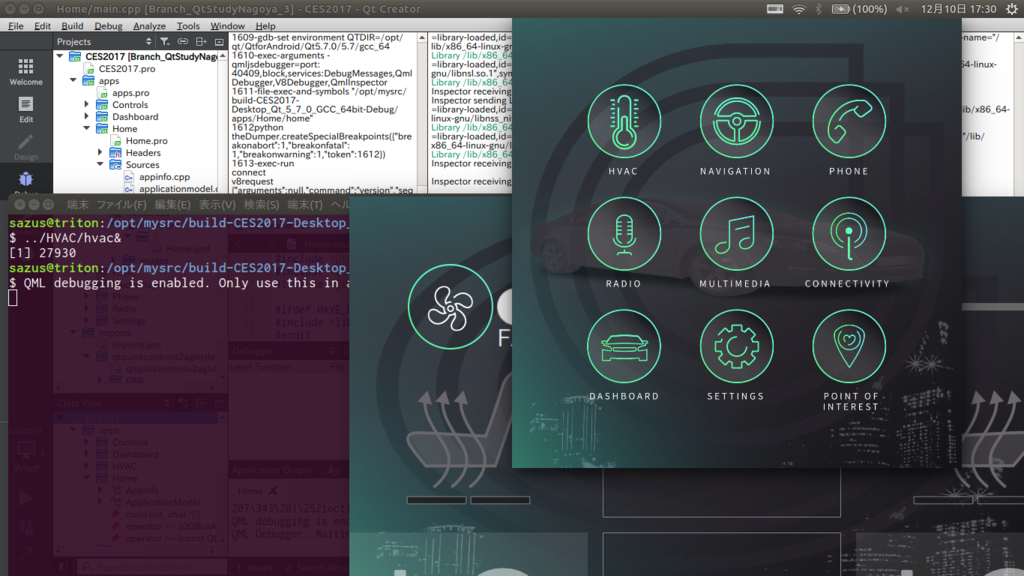Switch to Edit mode in Qt Creator
The width and height of the screenshot is (1024, 576).
coord(25,109)
